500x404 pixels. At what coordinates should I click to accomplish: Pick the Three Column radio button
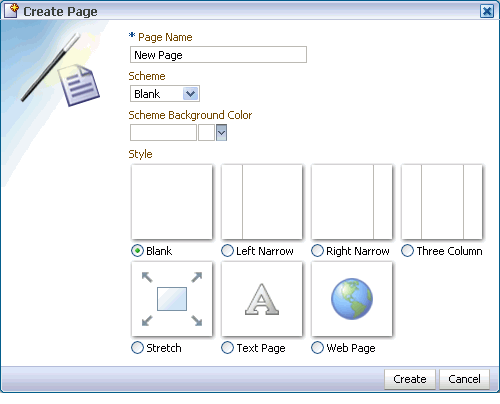pos(407,251)
